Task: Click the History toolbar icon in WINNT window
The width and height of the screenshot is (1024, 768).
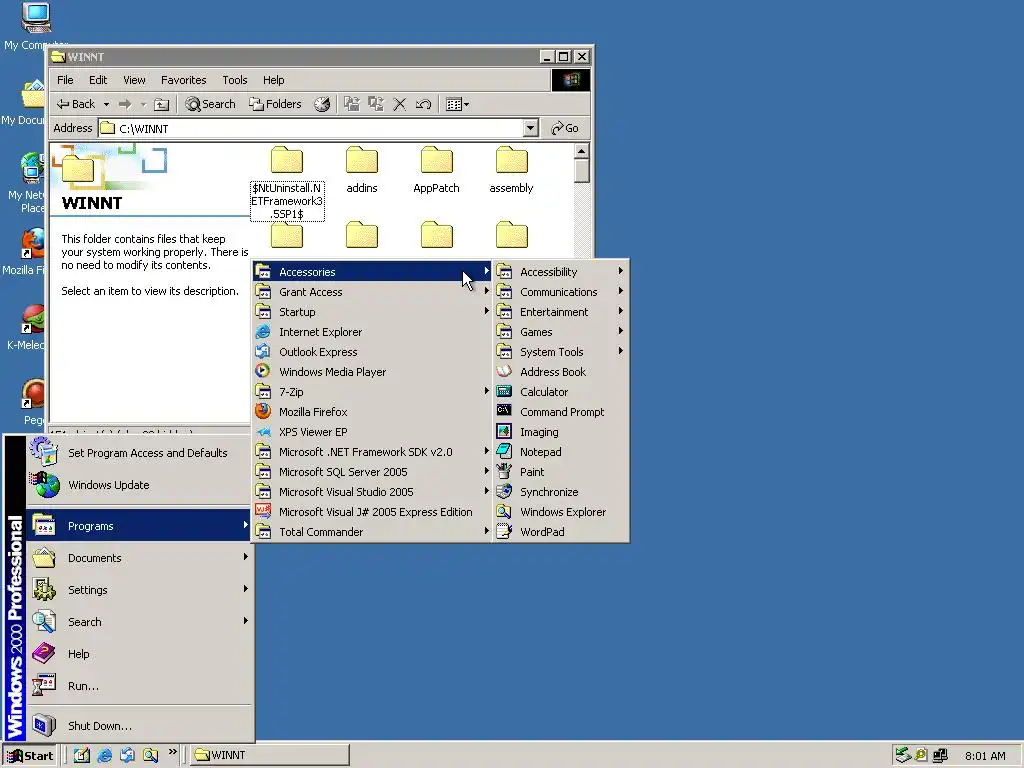Action: pyautogui.click(x=322, y=104)
